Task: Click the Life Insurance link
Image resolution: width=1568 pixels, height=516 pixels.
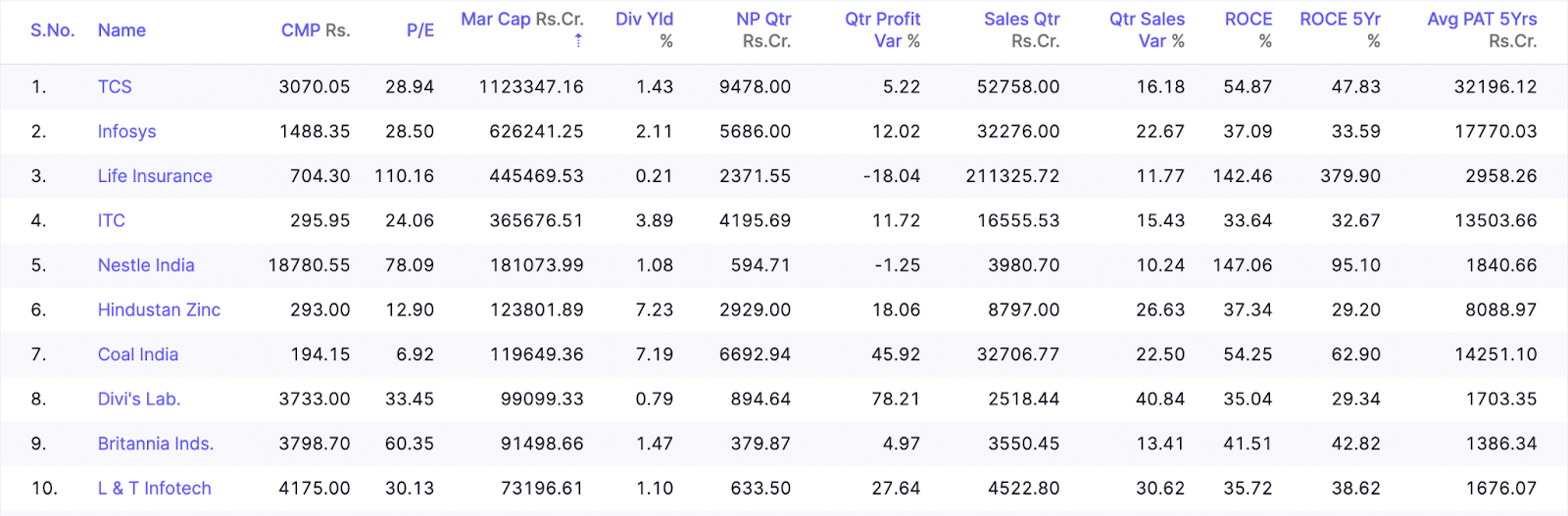Action: tap(155, 176)
